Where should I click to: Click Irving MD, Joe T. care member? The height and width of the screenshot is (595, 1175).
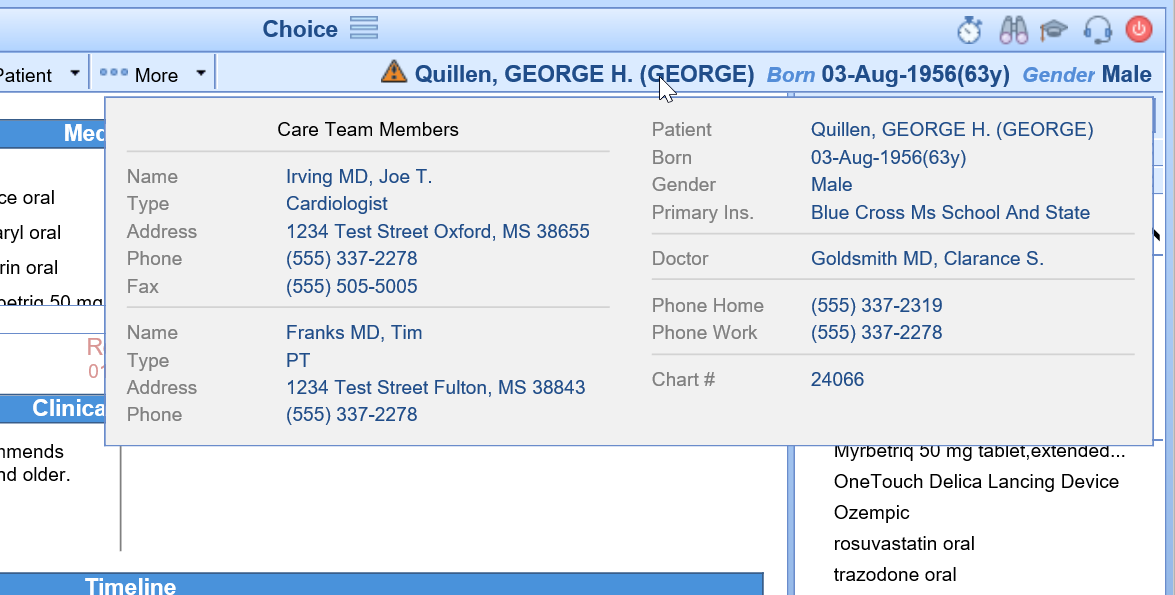point(358,177)
